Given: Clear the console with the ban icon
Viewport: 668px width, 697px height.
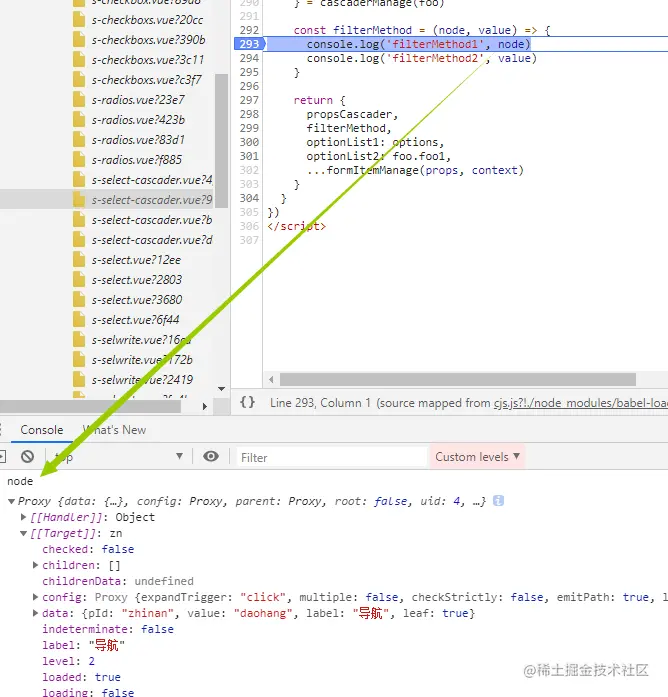Looking at the screenshot, I should coord(28,457).
